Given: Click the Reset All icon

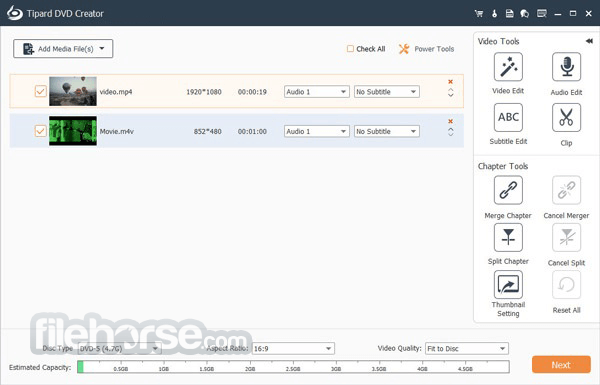Looking at the screenshot, I should click(x=566, y=285).
